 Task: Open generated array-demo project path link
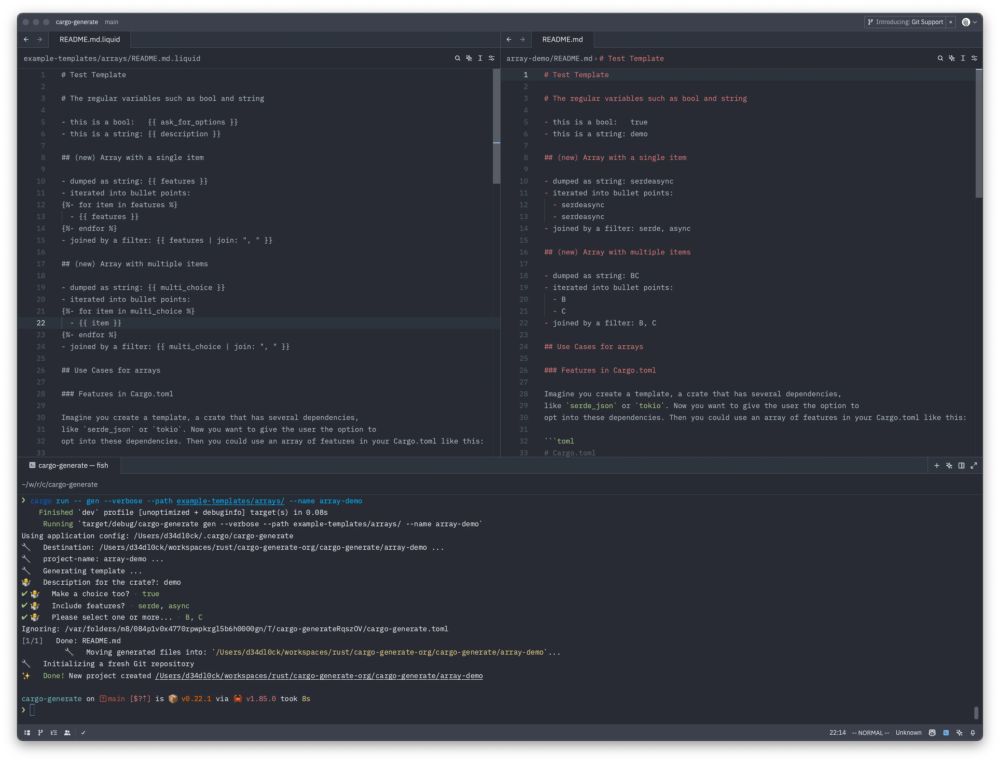click(x=319, y=676)
